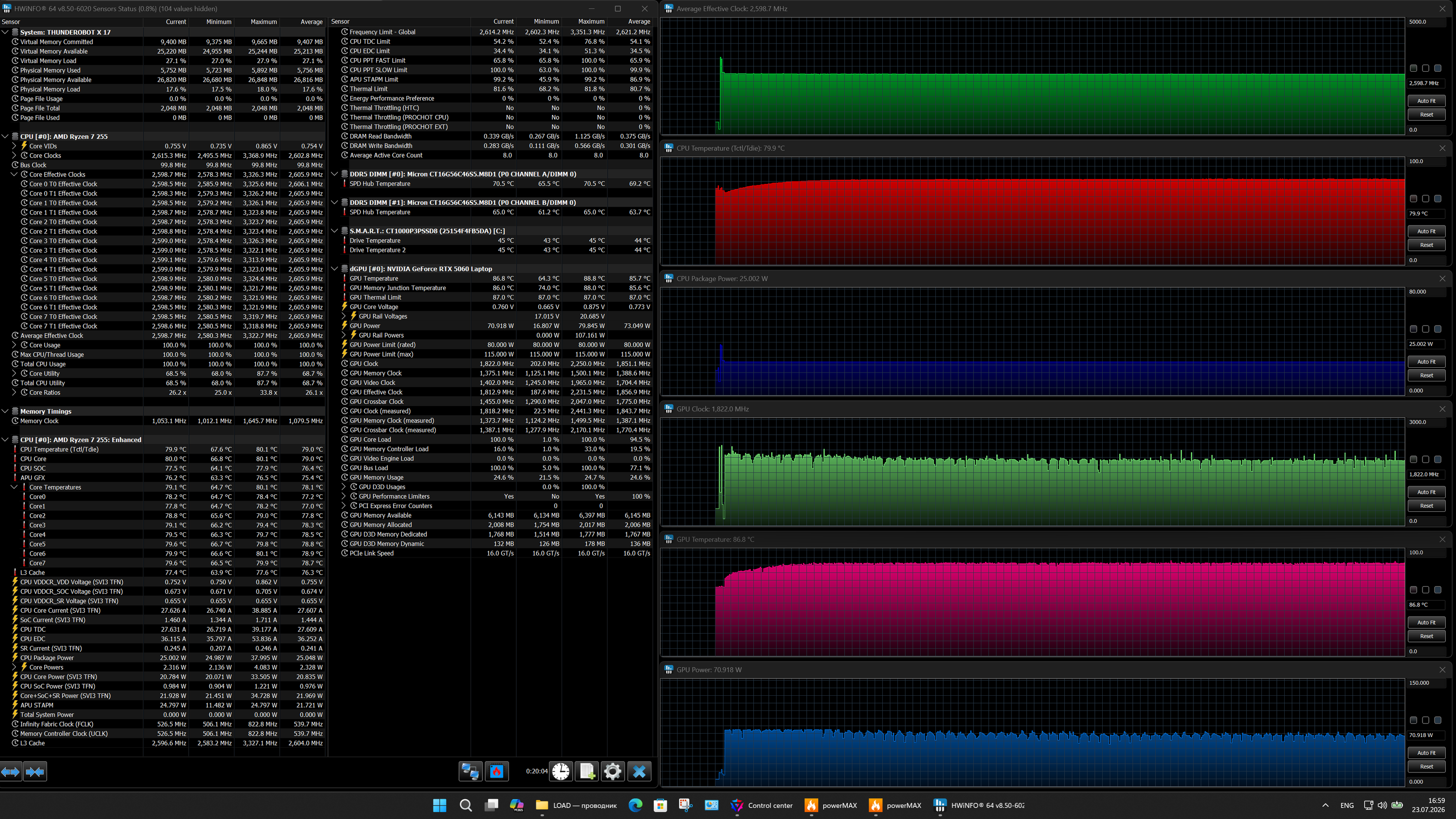Click Reset in Average Effective Clock graph
Viewport: 1456px width, 819px height.
1426,115
